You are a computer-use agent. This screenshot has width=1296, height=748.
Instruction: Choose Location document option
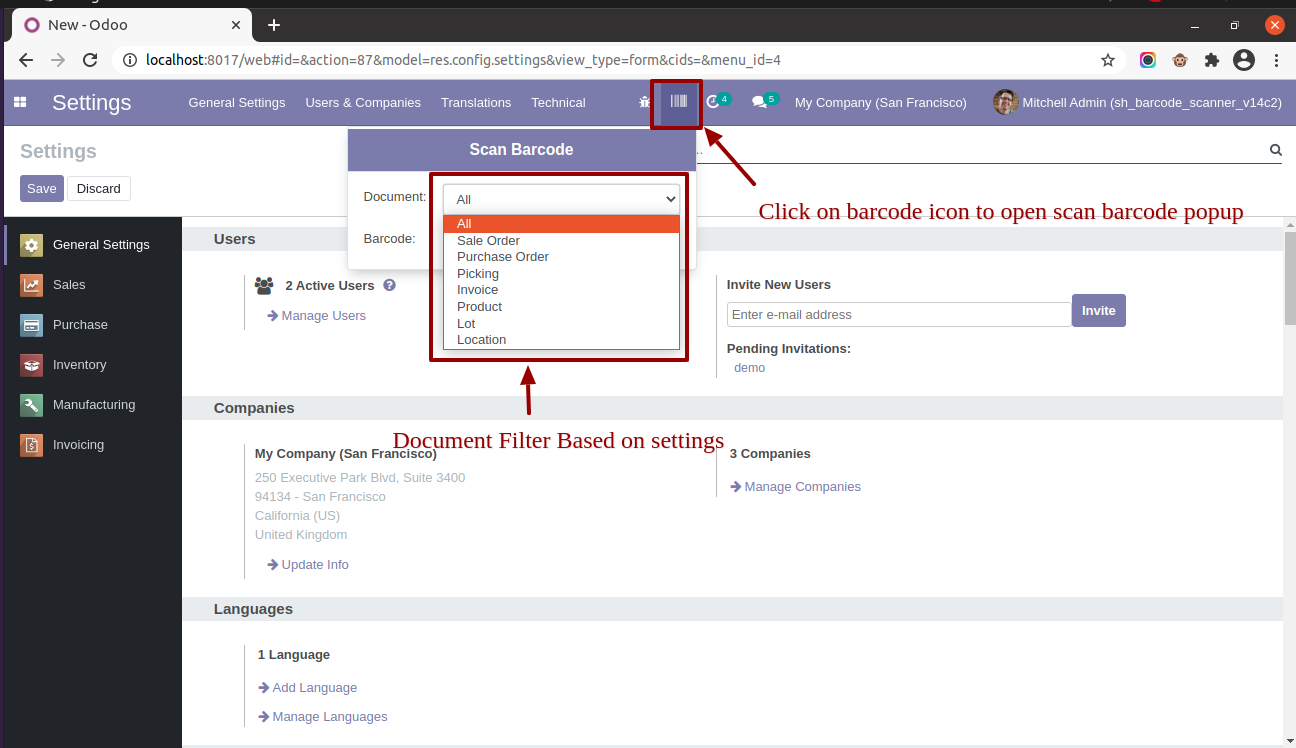(x=561, y=340)
